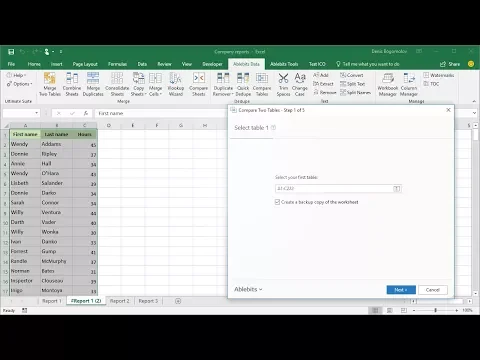Click the zoom in plus button
Image resolution: width=480 pixels, height=360 pixels.
tap(457, 310)
